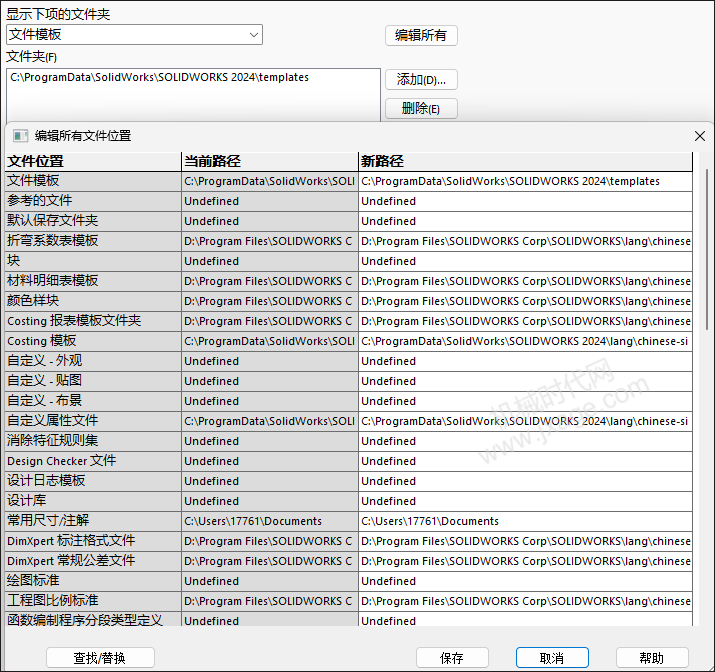Select the 设计库 row label

(x=93, y=501)
